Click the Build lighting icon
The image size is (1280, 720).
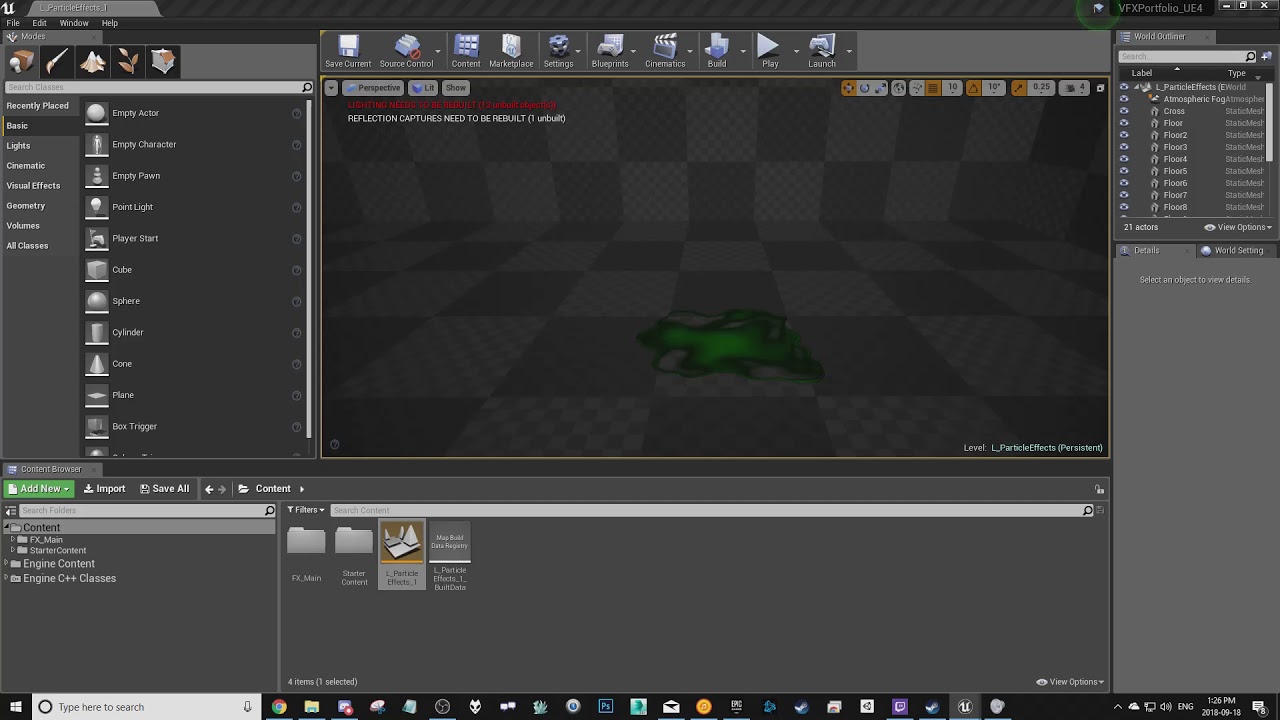[x=717, y=51]
